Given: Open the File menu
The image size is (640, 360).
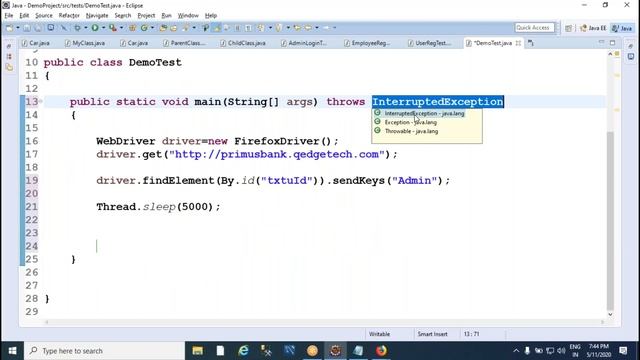Looking at the screenshot, I should tap(9, 16).
